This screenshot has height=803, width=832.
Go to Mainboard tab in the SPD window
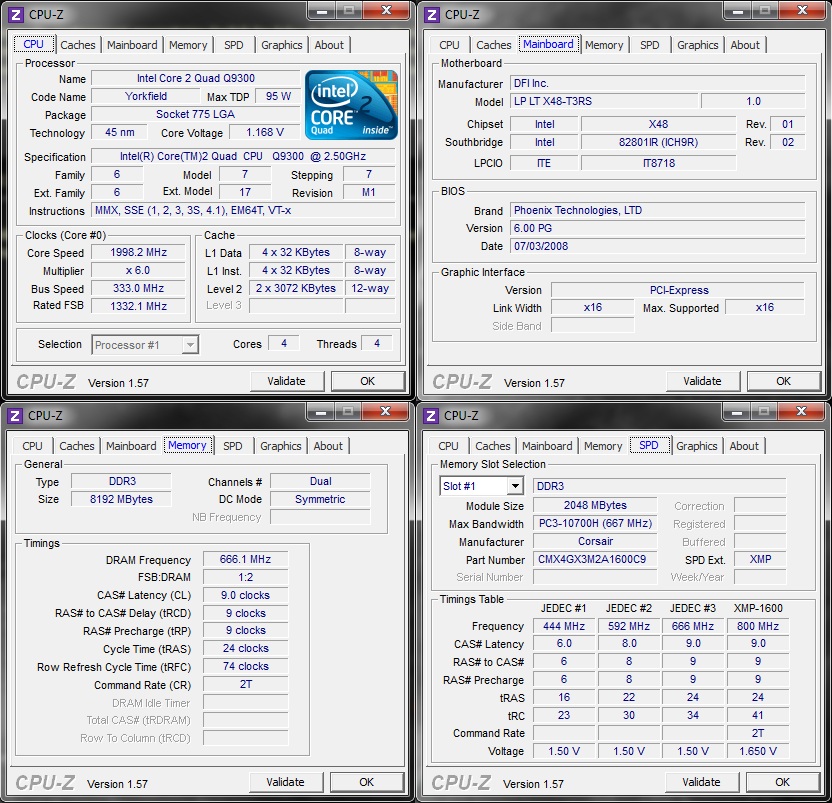pyautogui.click(x=547, y=446)
